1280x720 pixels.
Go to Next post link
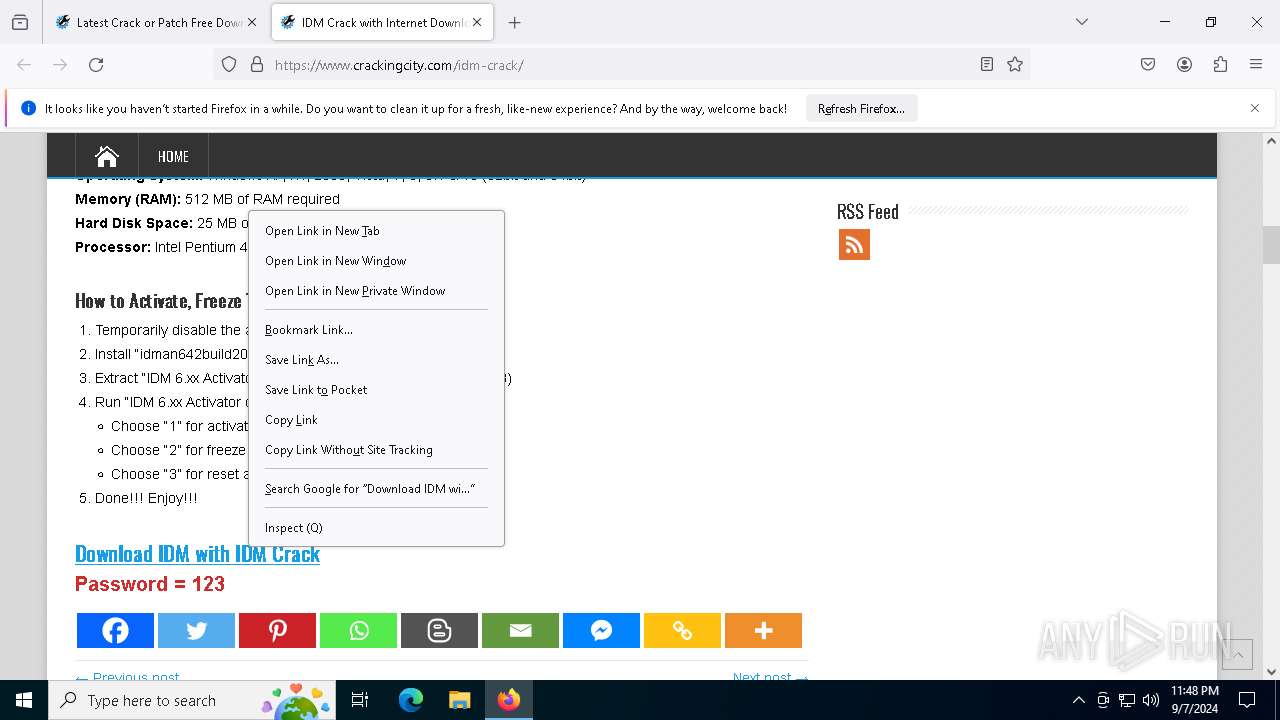click(770, 677)
